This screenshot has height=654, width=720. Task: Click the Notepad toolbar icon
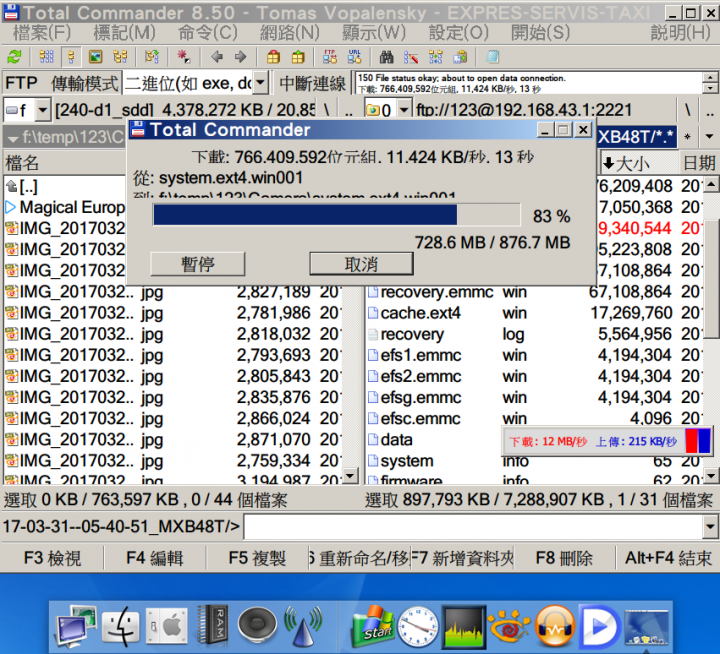(492, 57)
